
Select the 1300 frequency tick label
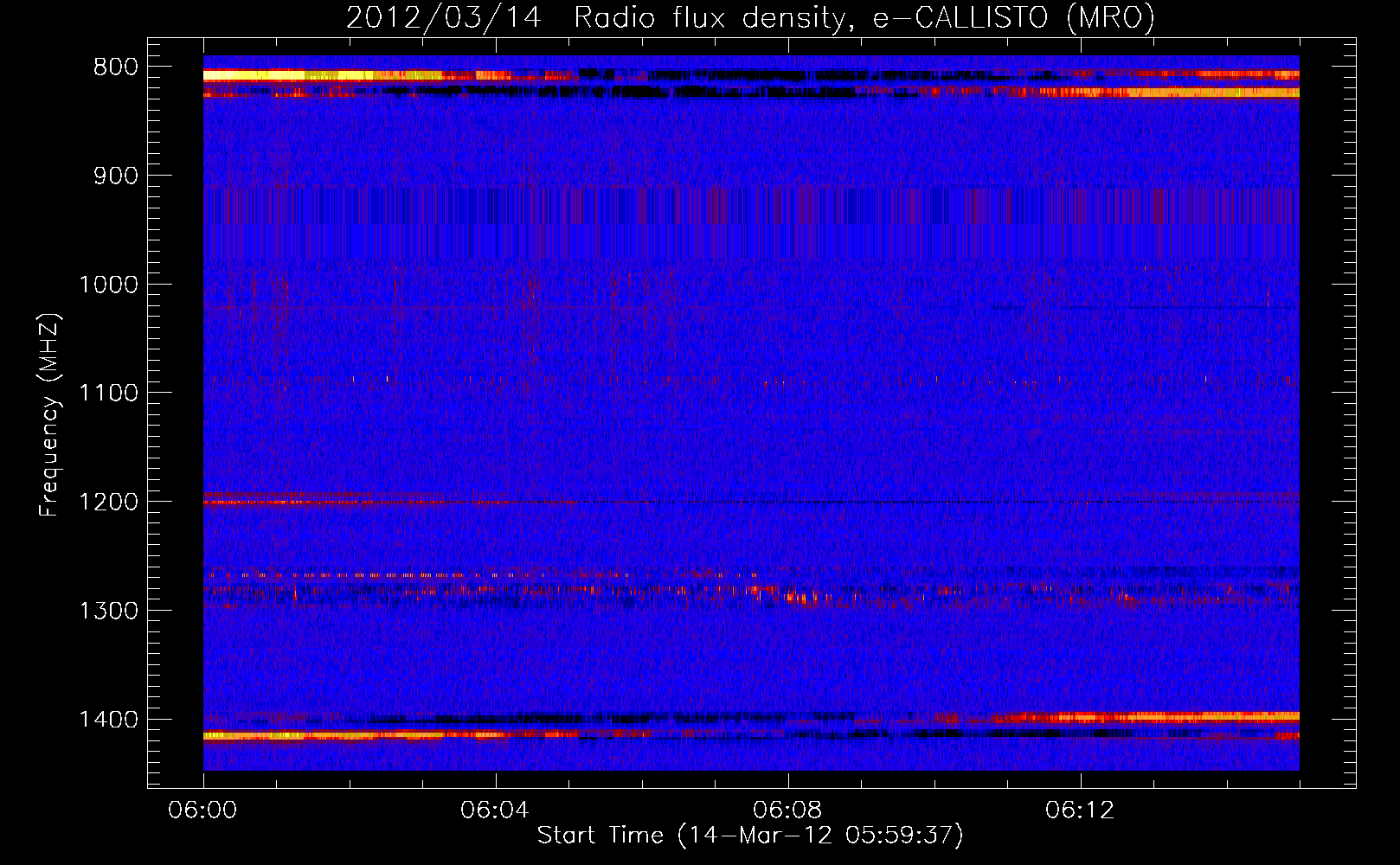tap(108, 611)
